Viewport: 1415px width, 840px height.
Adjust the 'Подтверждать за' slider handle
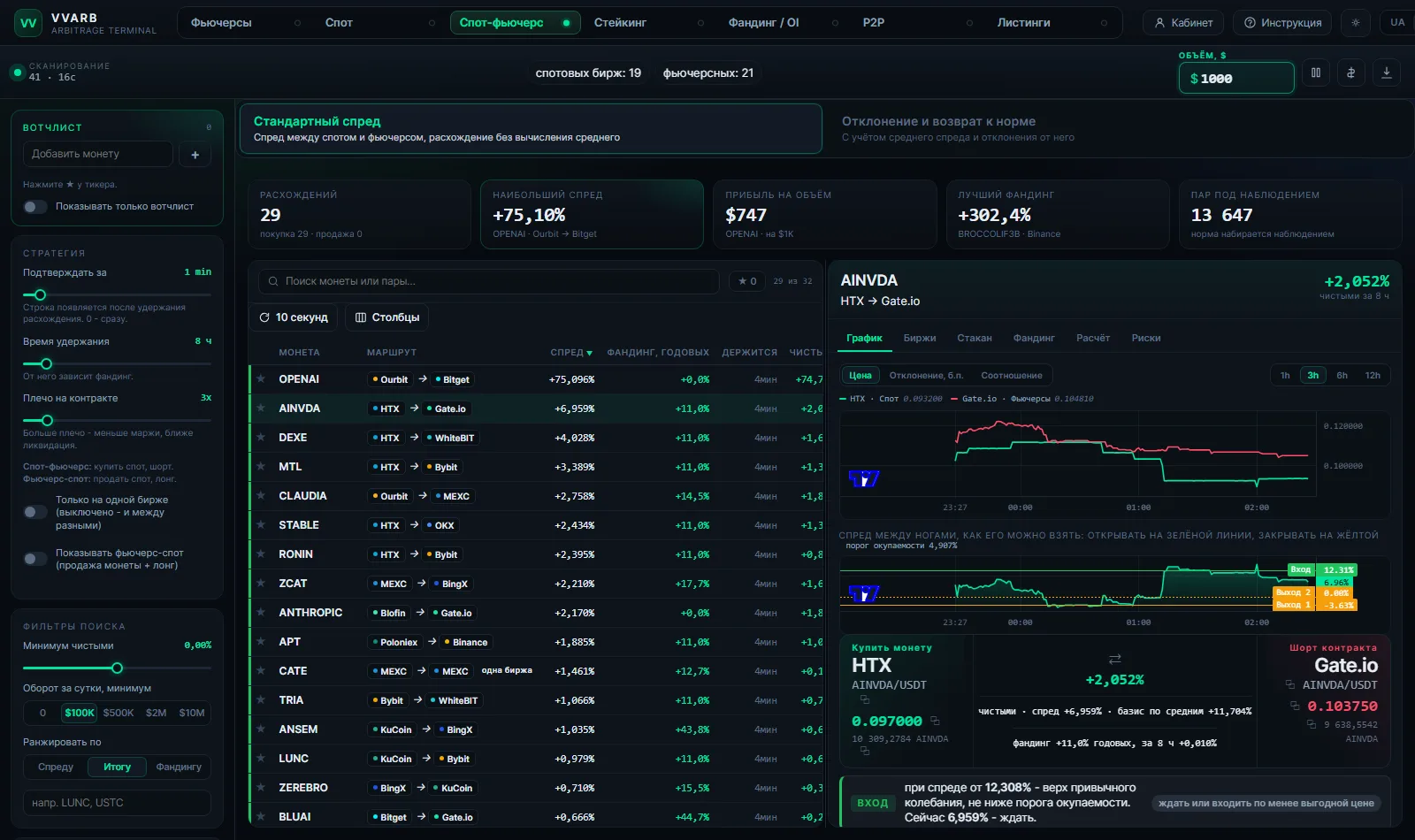click(x=40, y=294)
